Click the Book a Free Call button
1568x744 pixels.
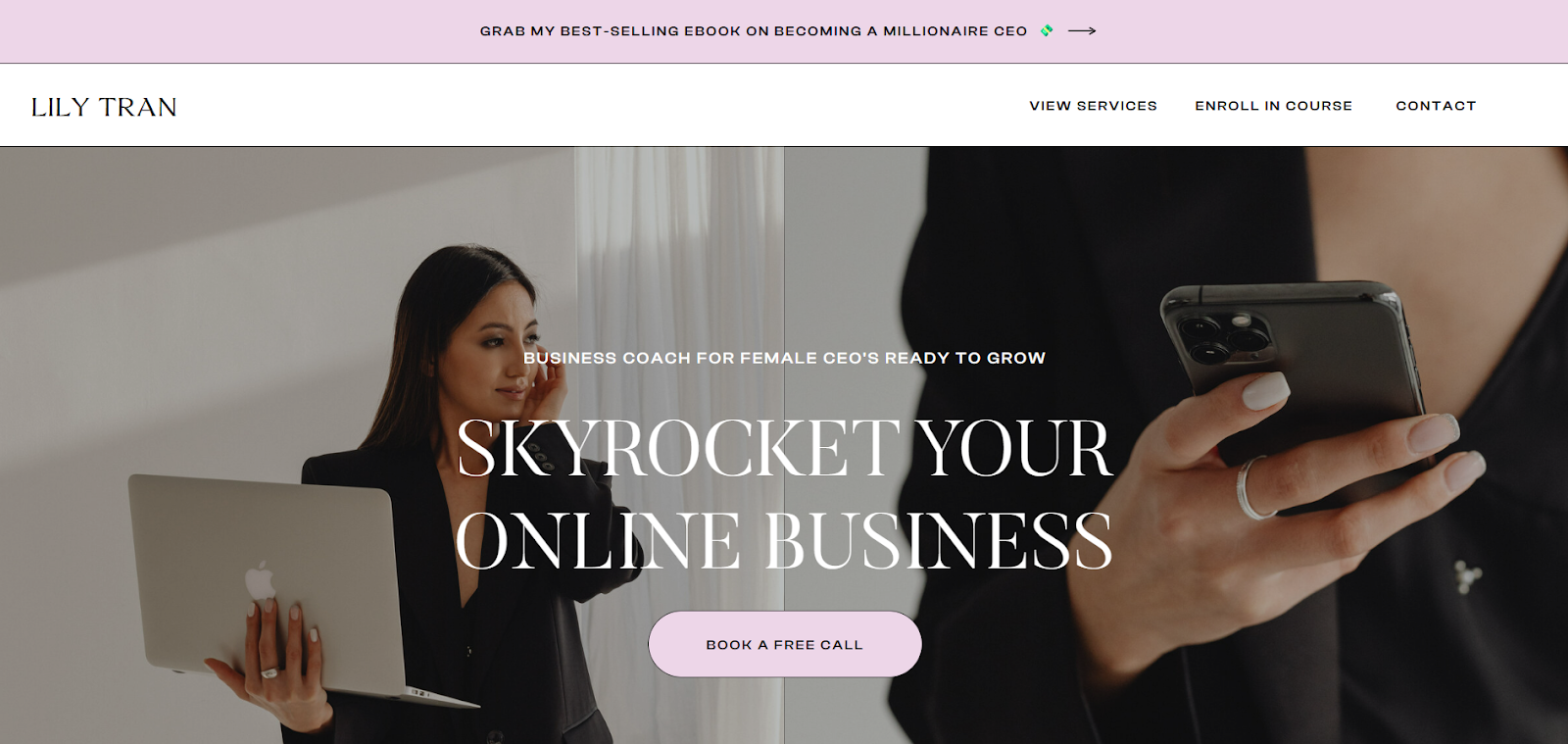784,644
